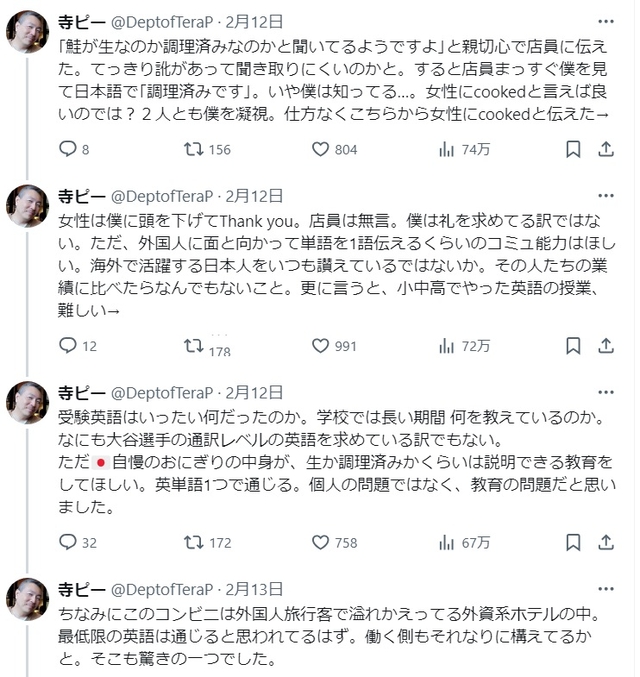This screenshot has width=640, height=677.
Task: Like the tweet with 758 likes
Action: point(321,542)
